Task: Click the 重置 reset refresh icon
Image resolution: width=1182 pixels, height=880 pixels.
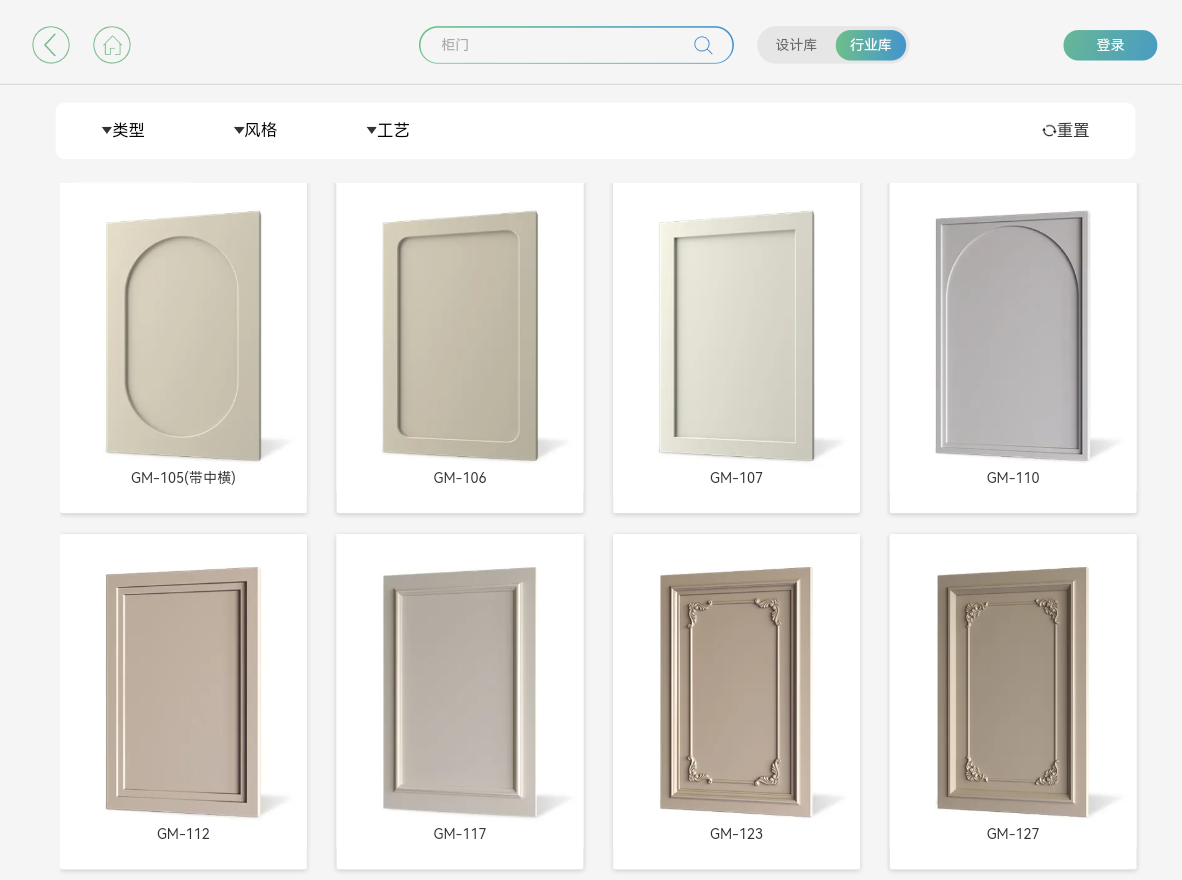Action: click(x=1049, y=130)
